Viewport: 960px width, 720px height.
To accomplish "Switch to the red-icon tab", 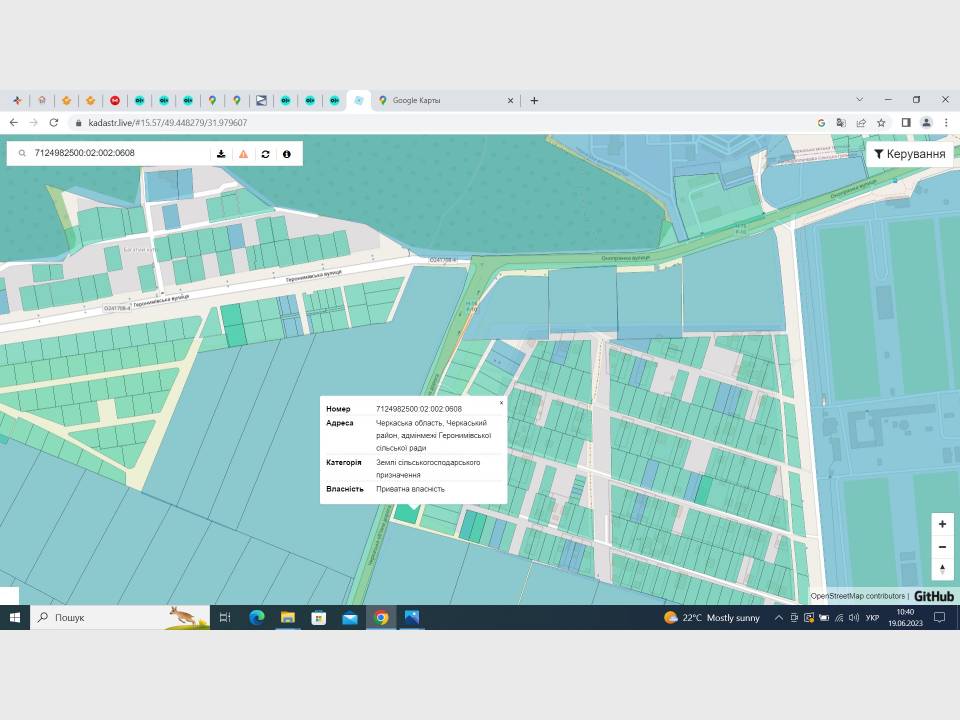I will [114, 100].
